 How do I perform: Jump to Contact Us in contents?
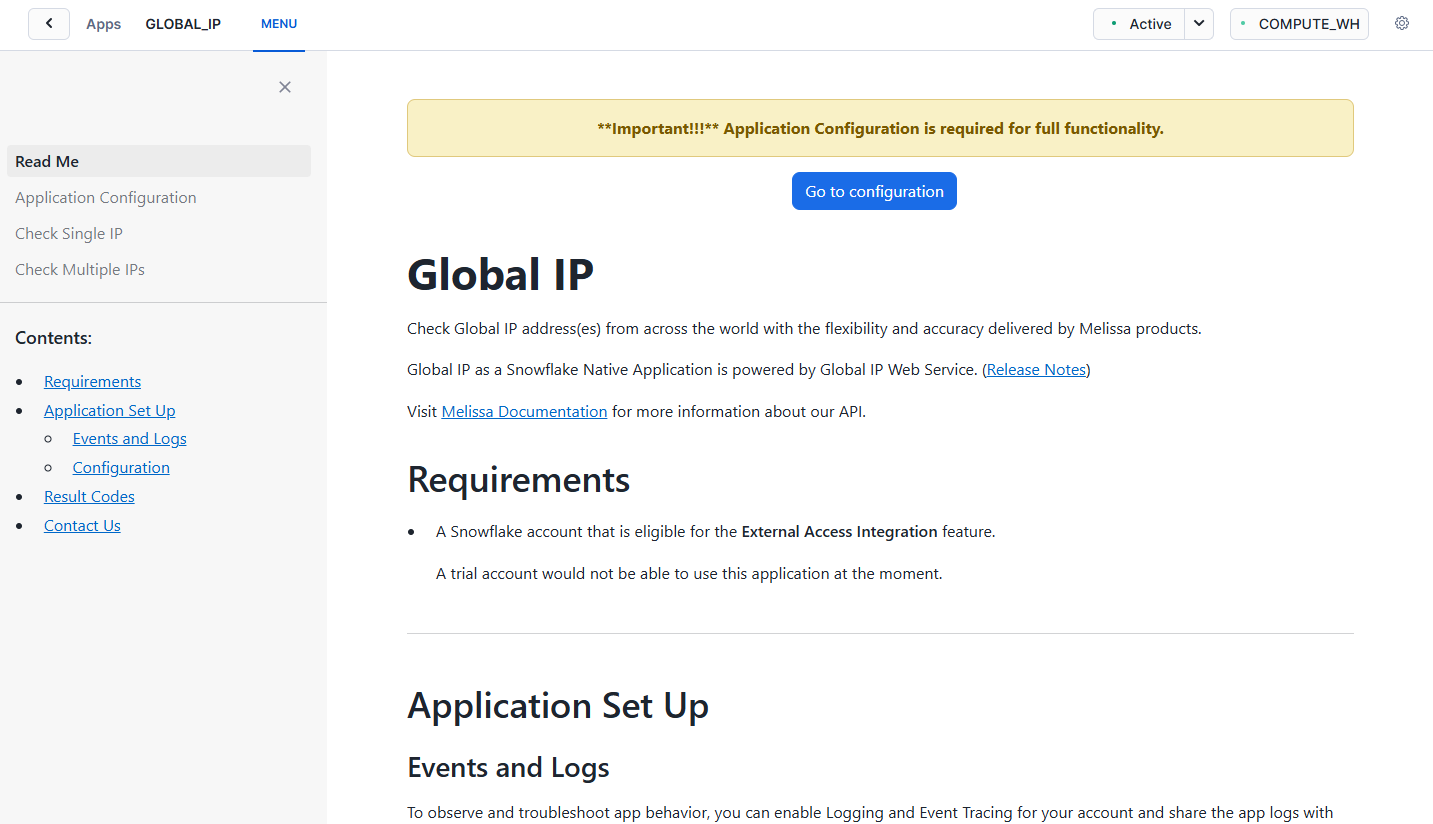82,525
